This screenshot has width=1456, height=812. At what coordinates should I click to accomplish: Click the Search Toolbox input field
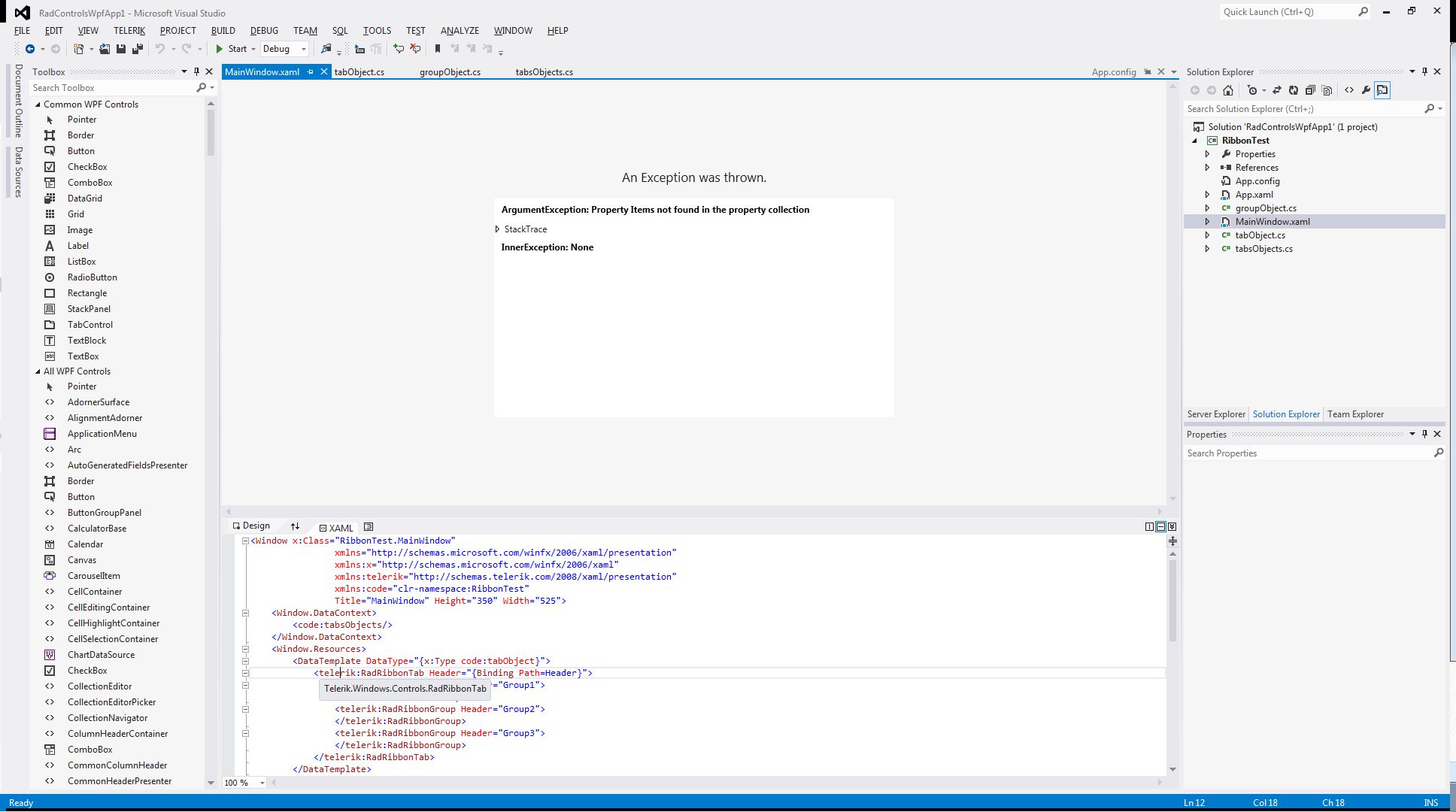[x=113, y=88]
